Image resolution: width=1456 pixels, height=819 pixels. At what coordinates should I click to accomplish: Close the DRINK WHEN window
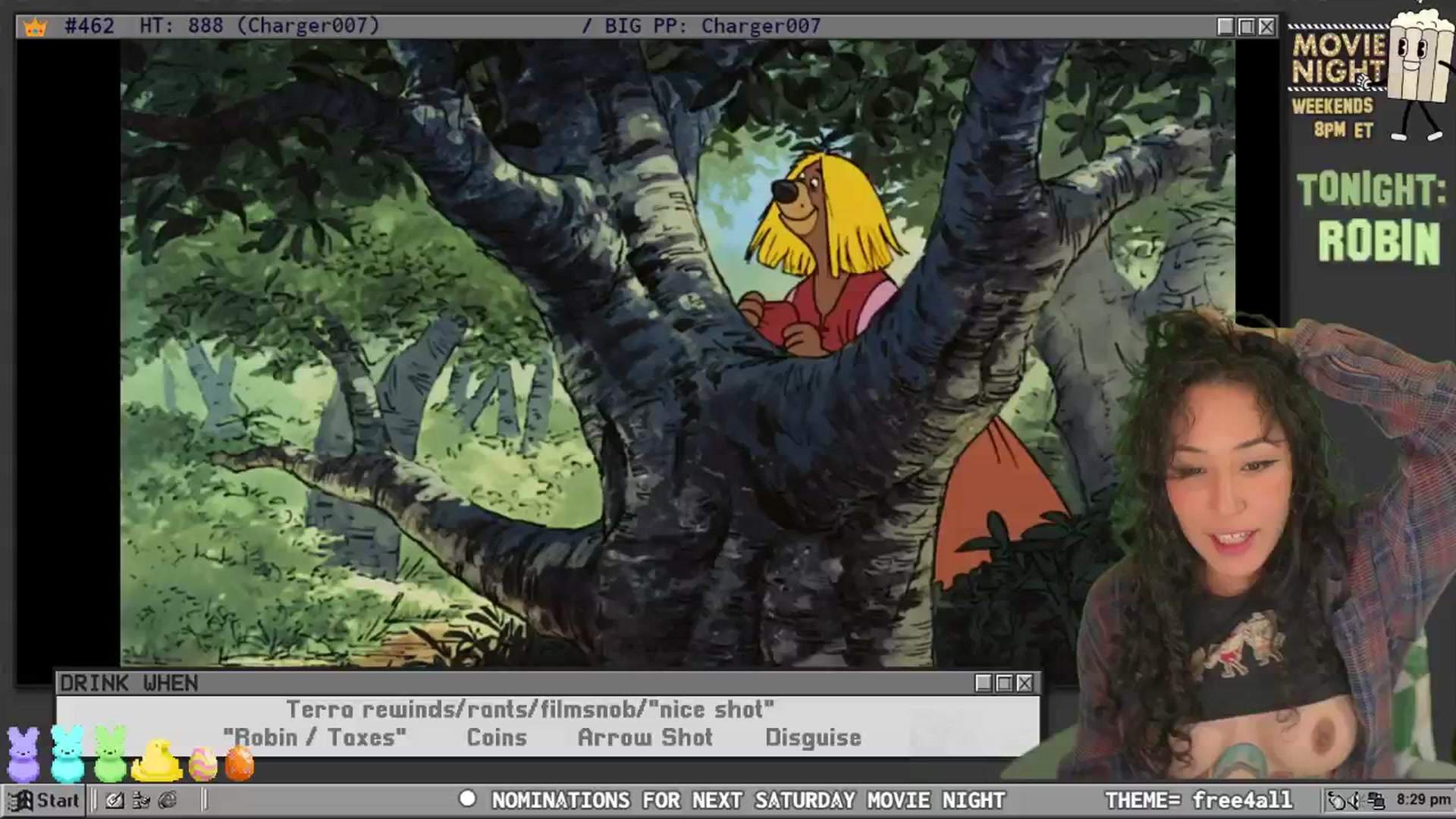(x=1025, y=683)
